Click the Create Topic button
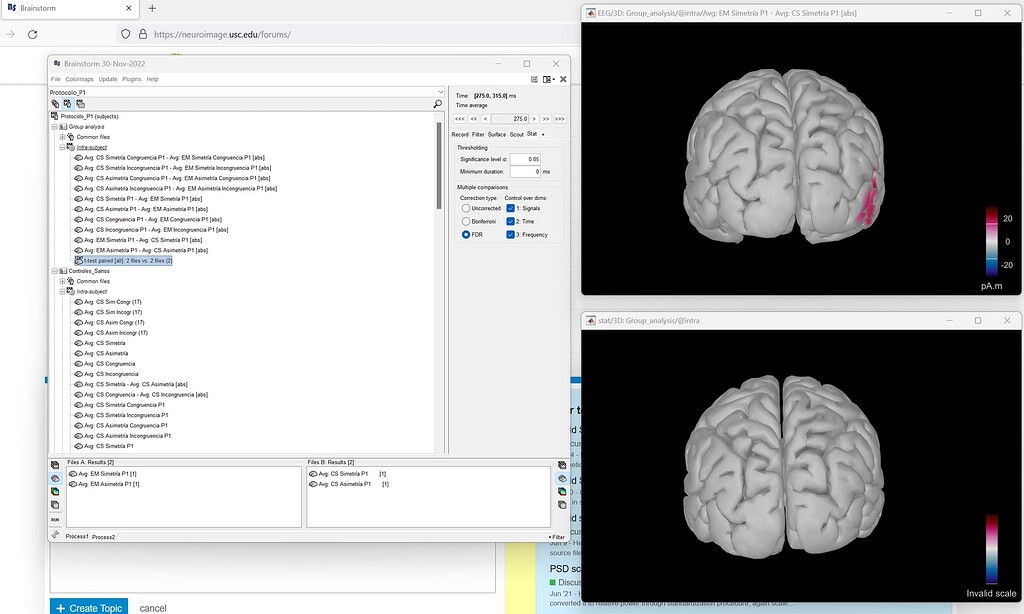This screenshot has height=614, width=1024. pos(89,608)
